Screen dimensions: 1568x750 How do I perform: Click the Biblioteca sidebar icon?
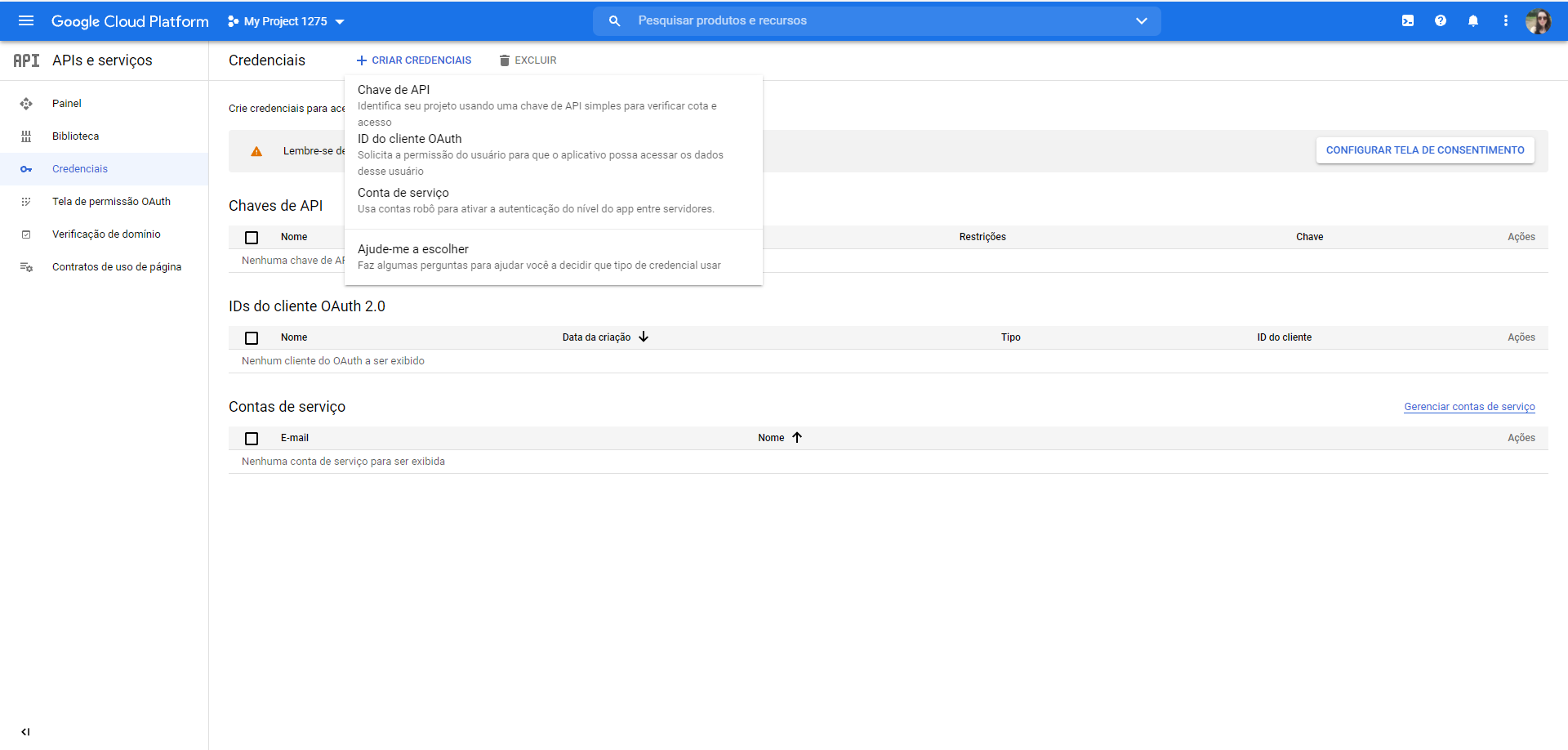click(x=26, y=136)
